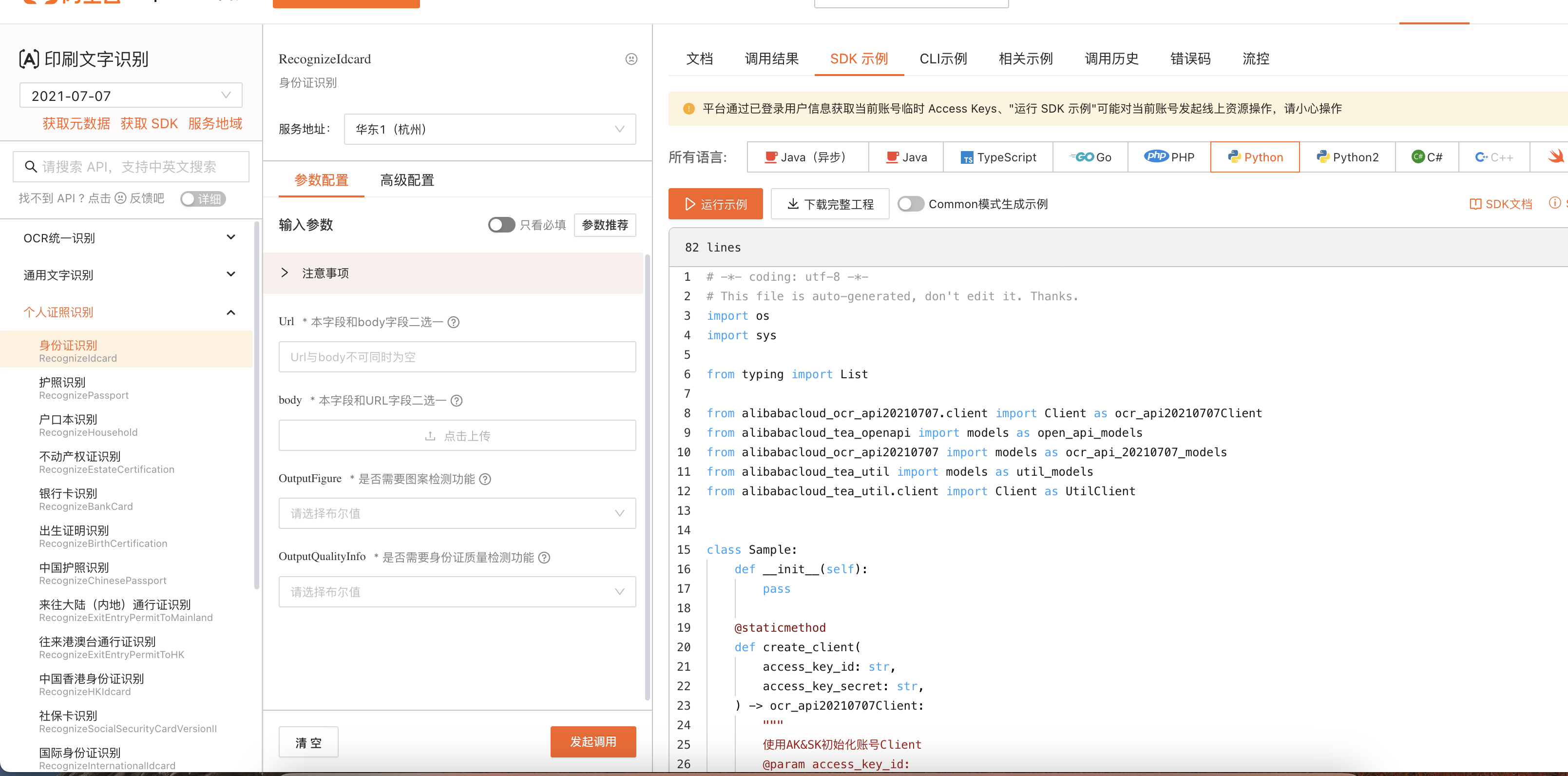Screen dimensions: 1568x776
Task: Open the OutputFigure boolean dropdown
Action: pyautogui.click(x=457, y=513)
